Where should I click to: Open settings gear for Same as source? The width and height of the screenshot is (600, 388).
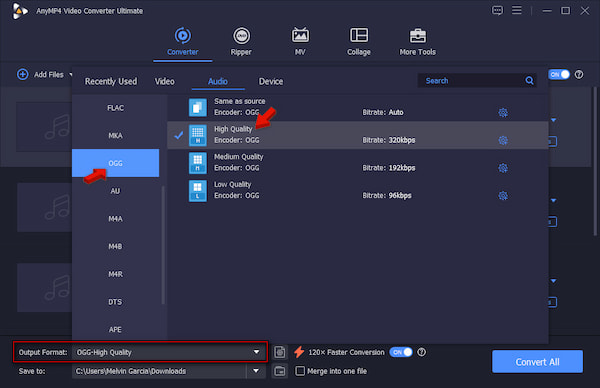pyautogui.click(x=503, y=112)
